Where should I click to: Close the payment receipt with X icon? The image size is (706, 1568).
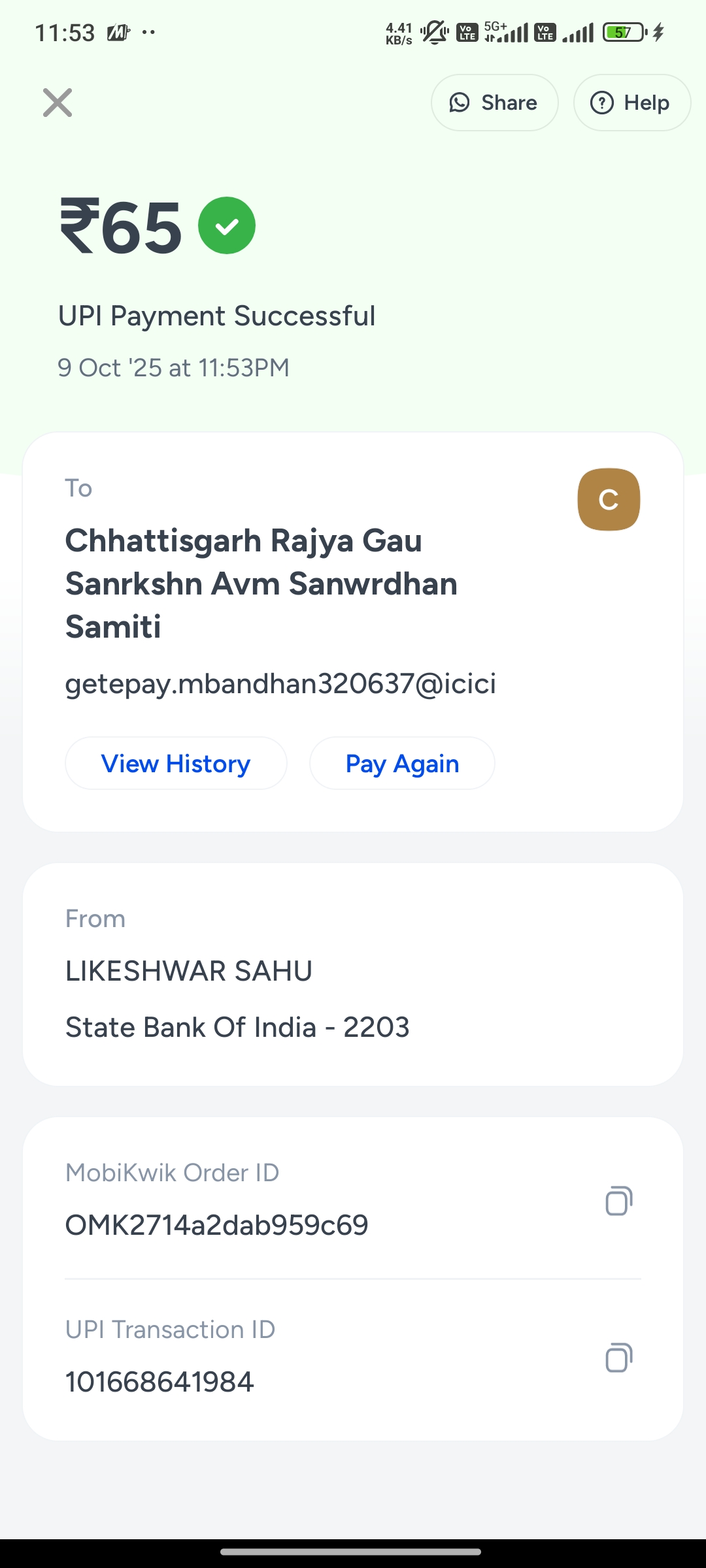[58, 103]
